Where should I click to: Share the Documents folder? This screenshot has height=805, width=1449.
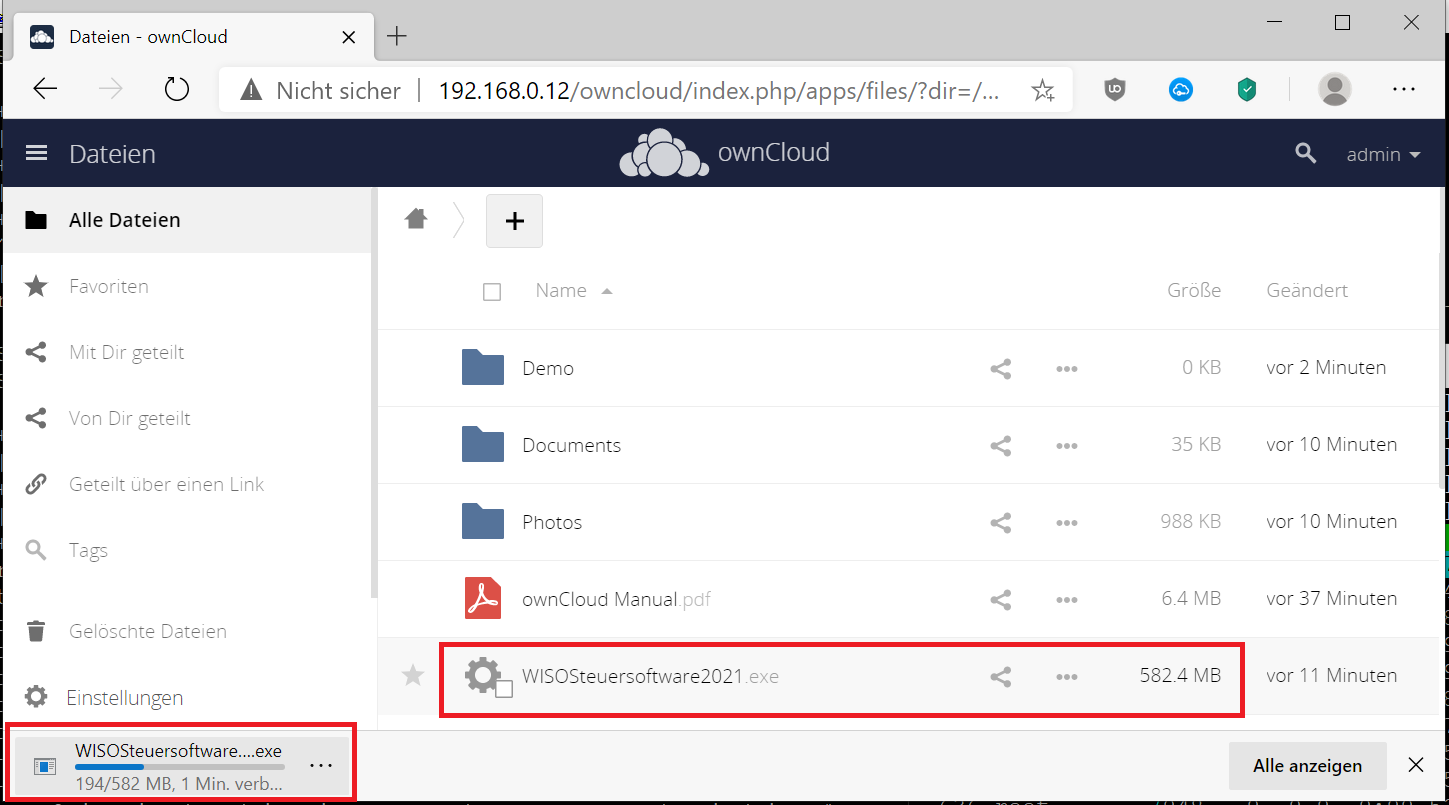[1000, 445]
